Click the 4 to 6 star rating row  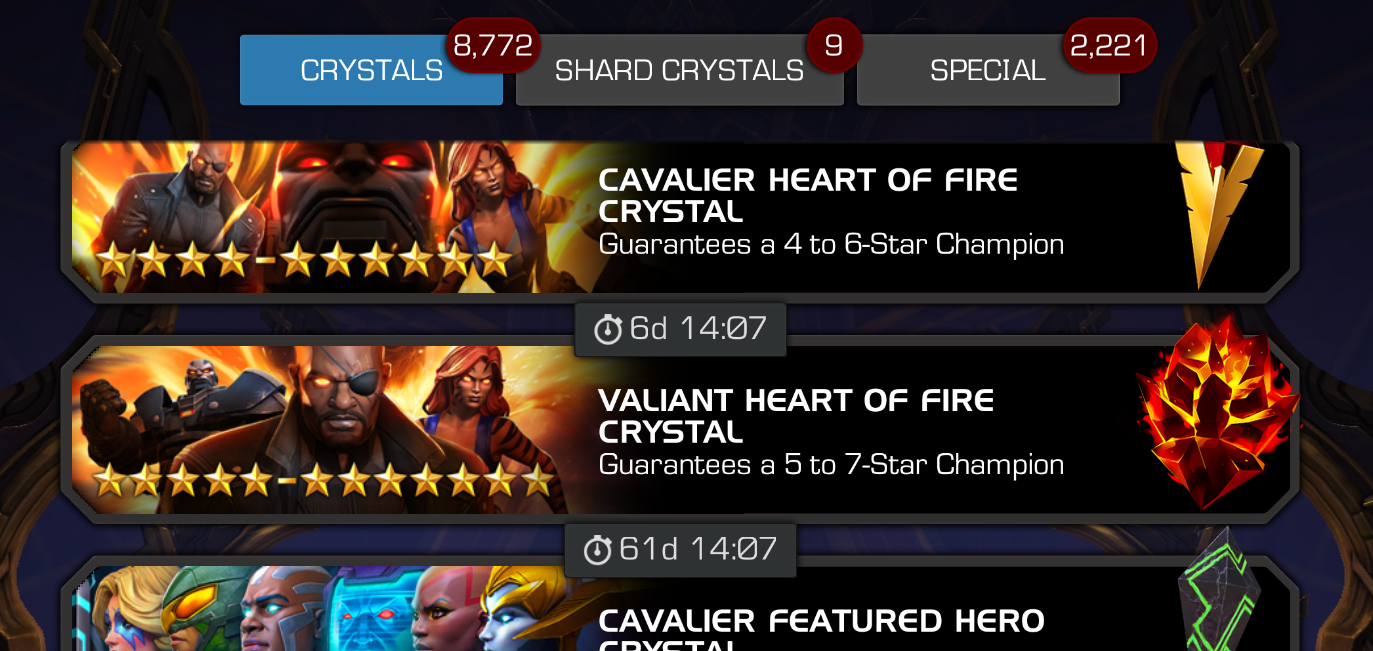[x=302, y=262]
